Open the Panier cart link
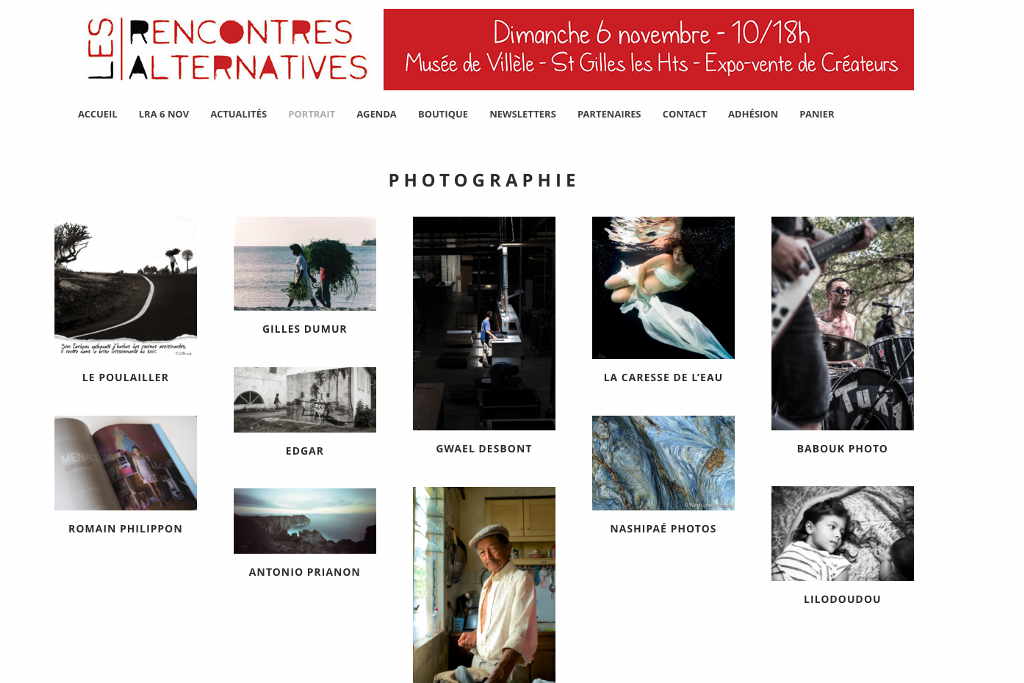The image size is (1024, 683). (816, 114)
